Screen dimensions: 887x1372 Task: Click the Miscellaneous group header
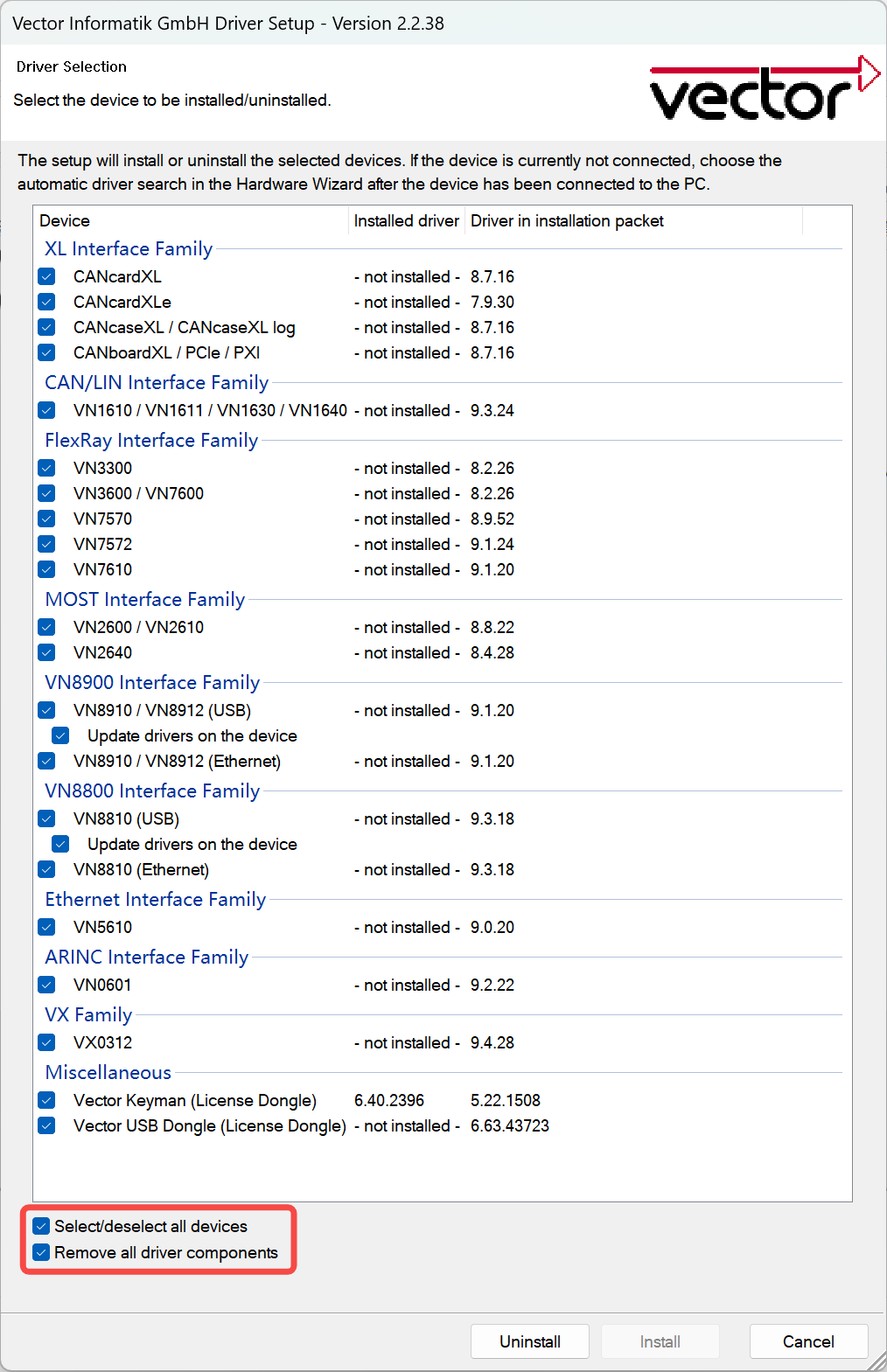108,1072
